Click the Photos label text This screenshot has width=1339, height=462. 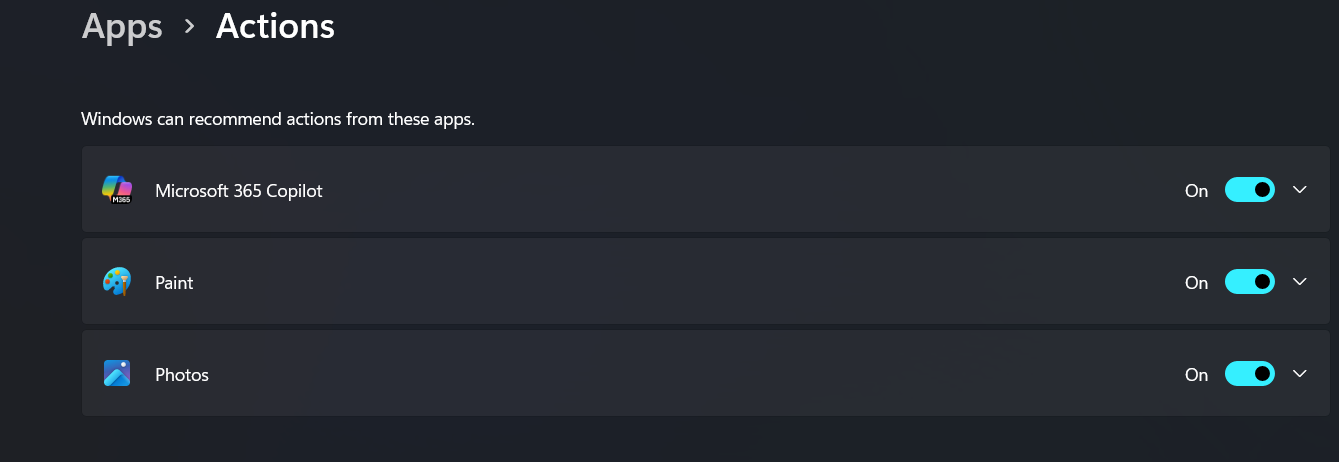click(182, 375)
